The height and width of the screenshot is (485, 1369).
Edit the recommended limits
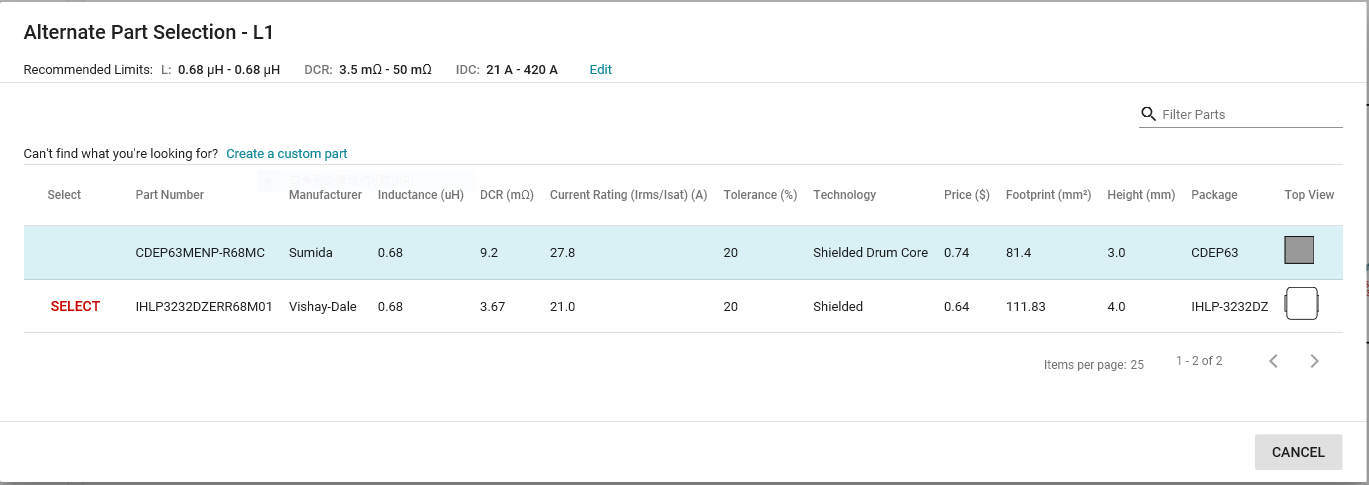click(x=600, y=70)
